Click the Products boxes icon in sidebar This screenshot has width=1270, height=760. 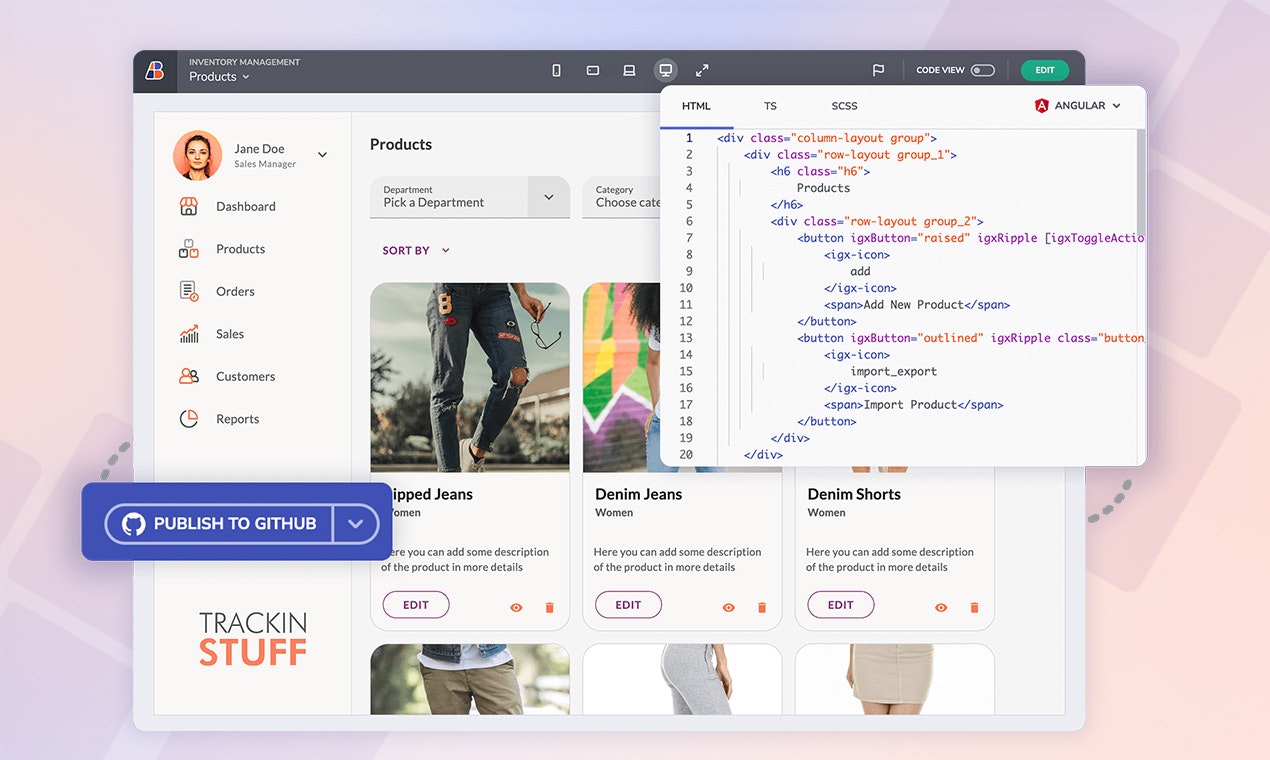point(188,249)
